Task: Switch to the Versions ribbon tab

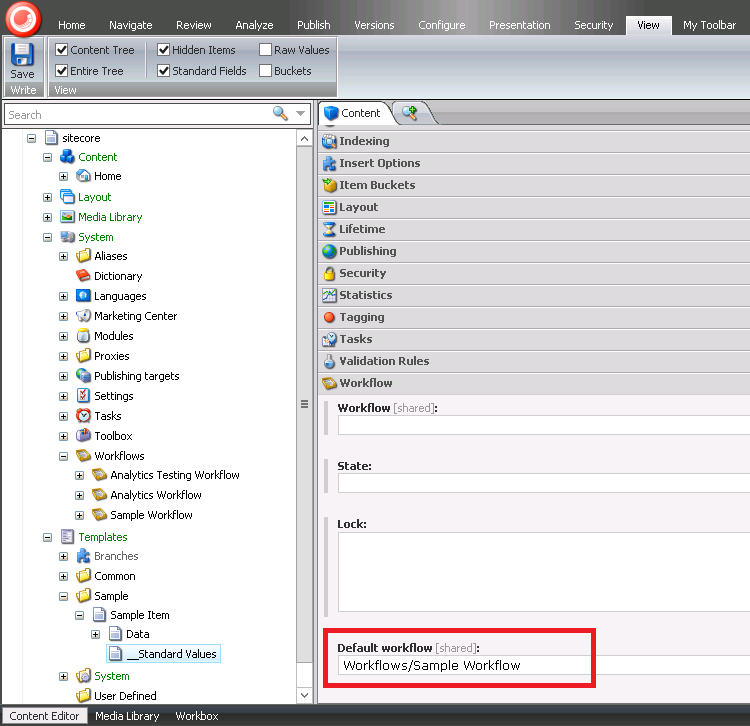Action: click(x=374, y=25)
